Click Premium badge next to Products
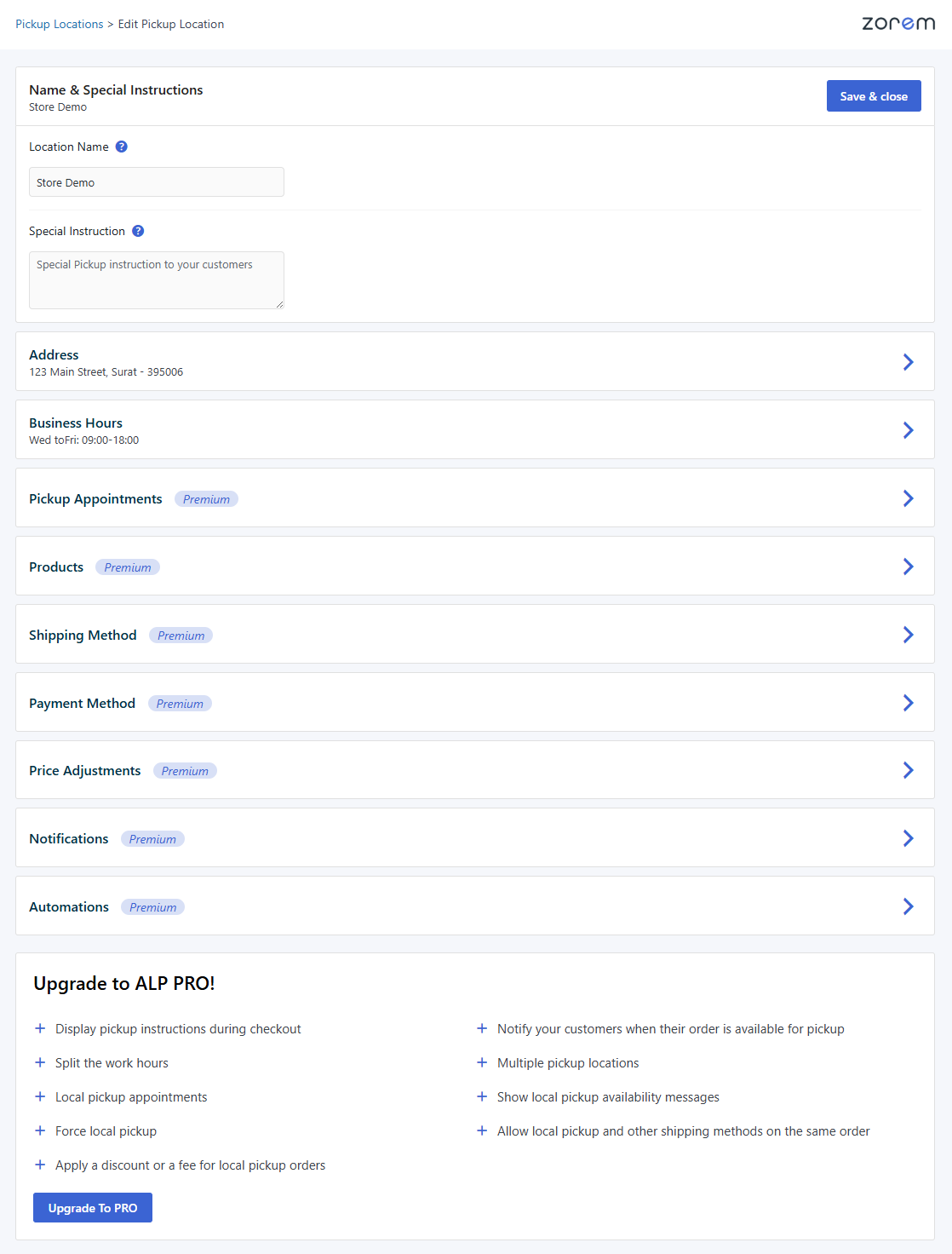Screen dimensions: 952x1254 (x=128, y=567)
